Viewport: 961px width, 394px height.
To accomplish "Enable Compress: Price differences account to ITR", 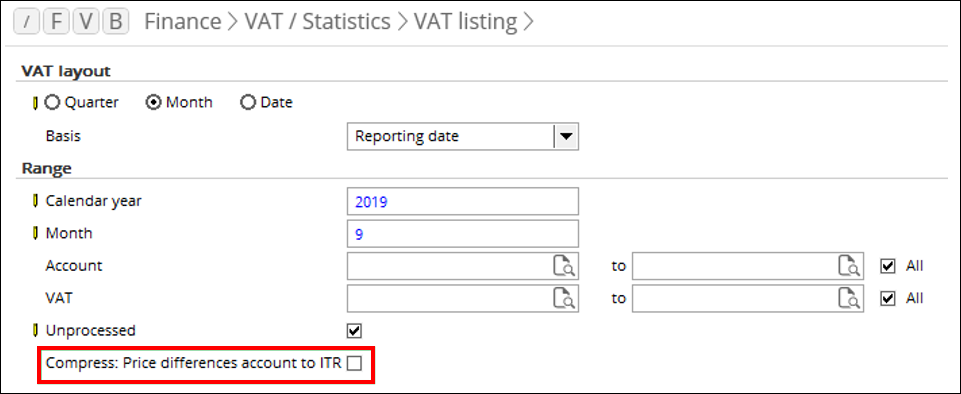I will [x=354, y=363].
